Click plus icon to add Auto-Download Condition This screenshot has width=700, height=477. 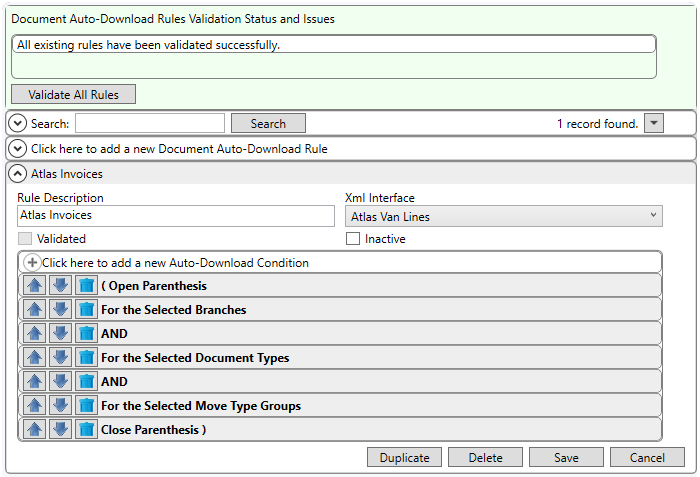click(x=32, y=263)
